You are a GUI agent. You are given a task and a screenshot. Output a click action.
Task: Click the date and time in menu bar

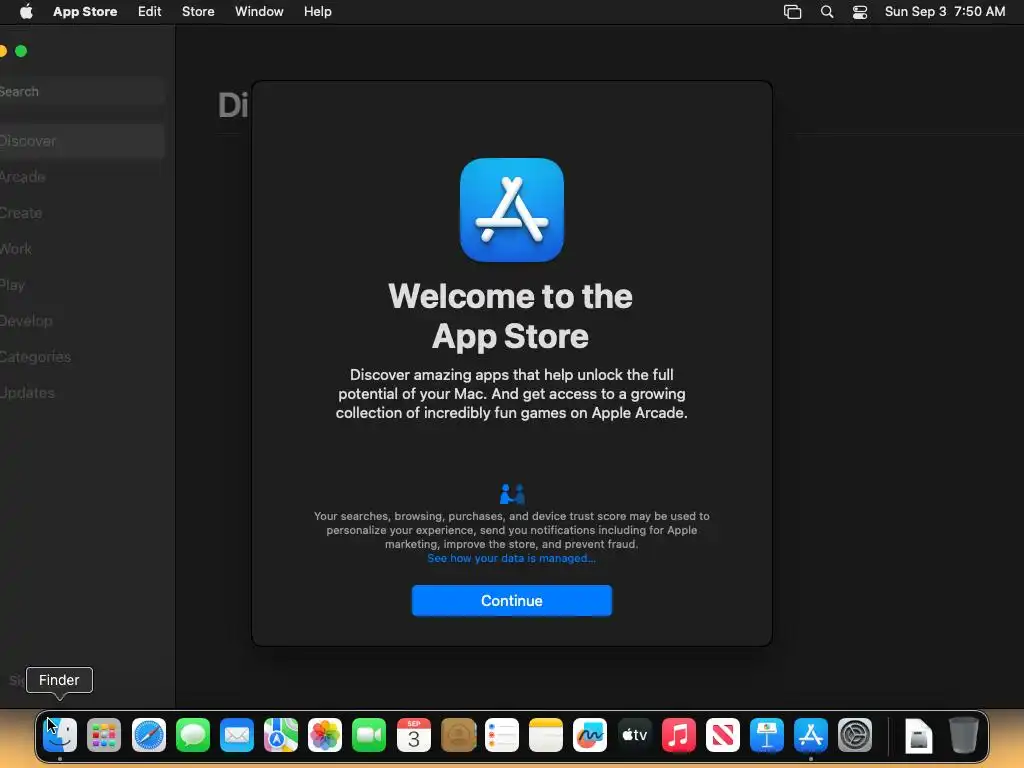point(945,12)
